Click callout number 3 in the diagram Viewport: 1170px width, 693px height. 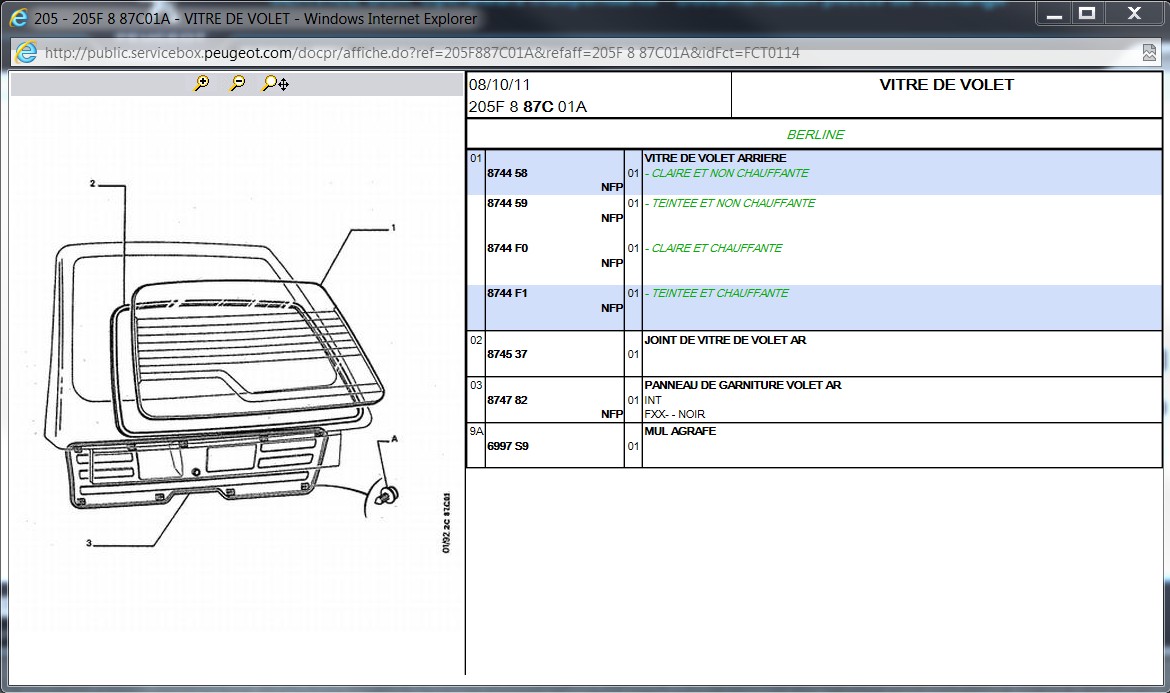point(89,543)
